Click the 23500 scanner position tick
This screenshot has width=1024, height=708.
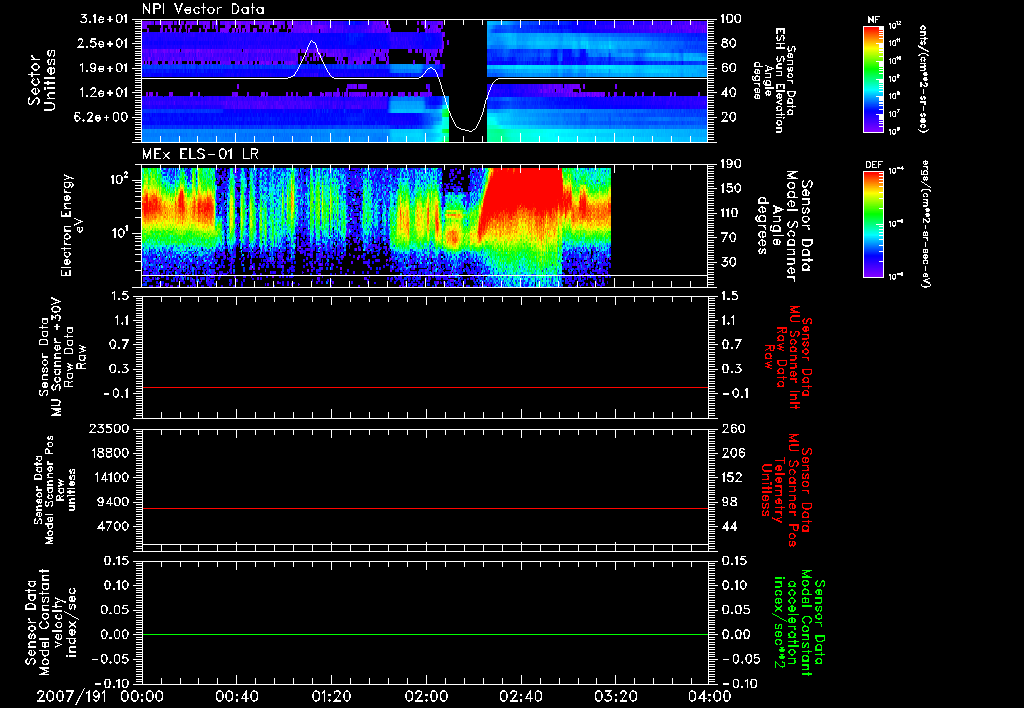click(107, 428)
